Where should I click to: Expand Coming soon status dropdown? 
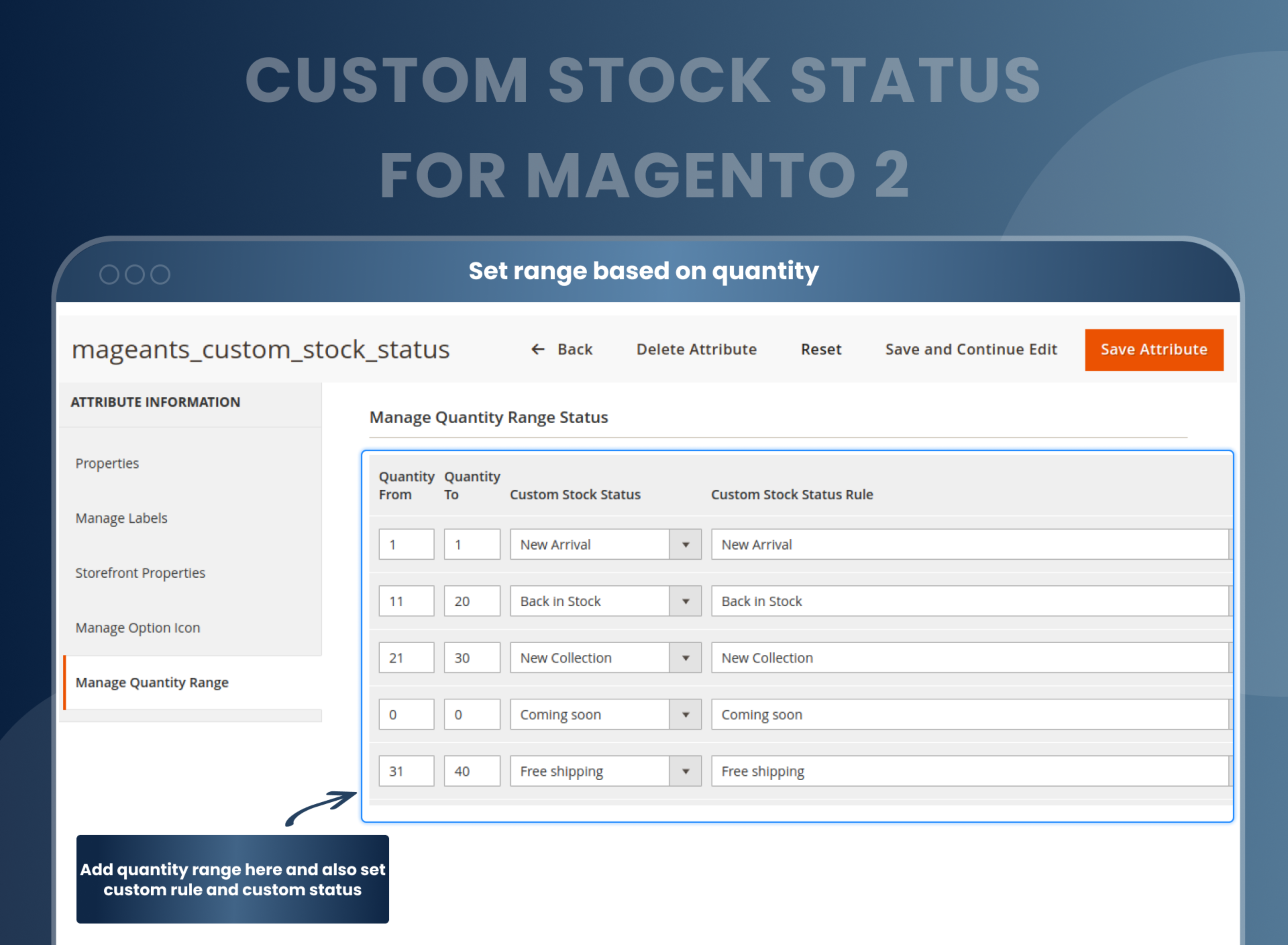point(685,714)
